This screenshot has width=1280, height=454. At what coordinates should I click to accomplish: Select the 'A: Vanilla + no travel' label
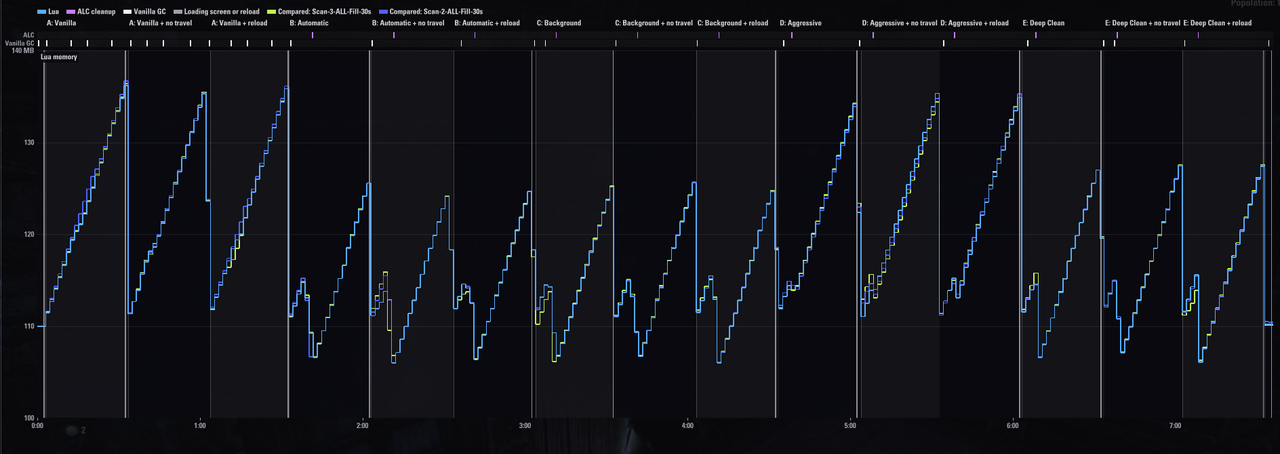(x=161, y=22)
